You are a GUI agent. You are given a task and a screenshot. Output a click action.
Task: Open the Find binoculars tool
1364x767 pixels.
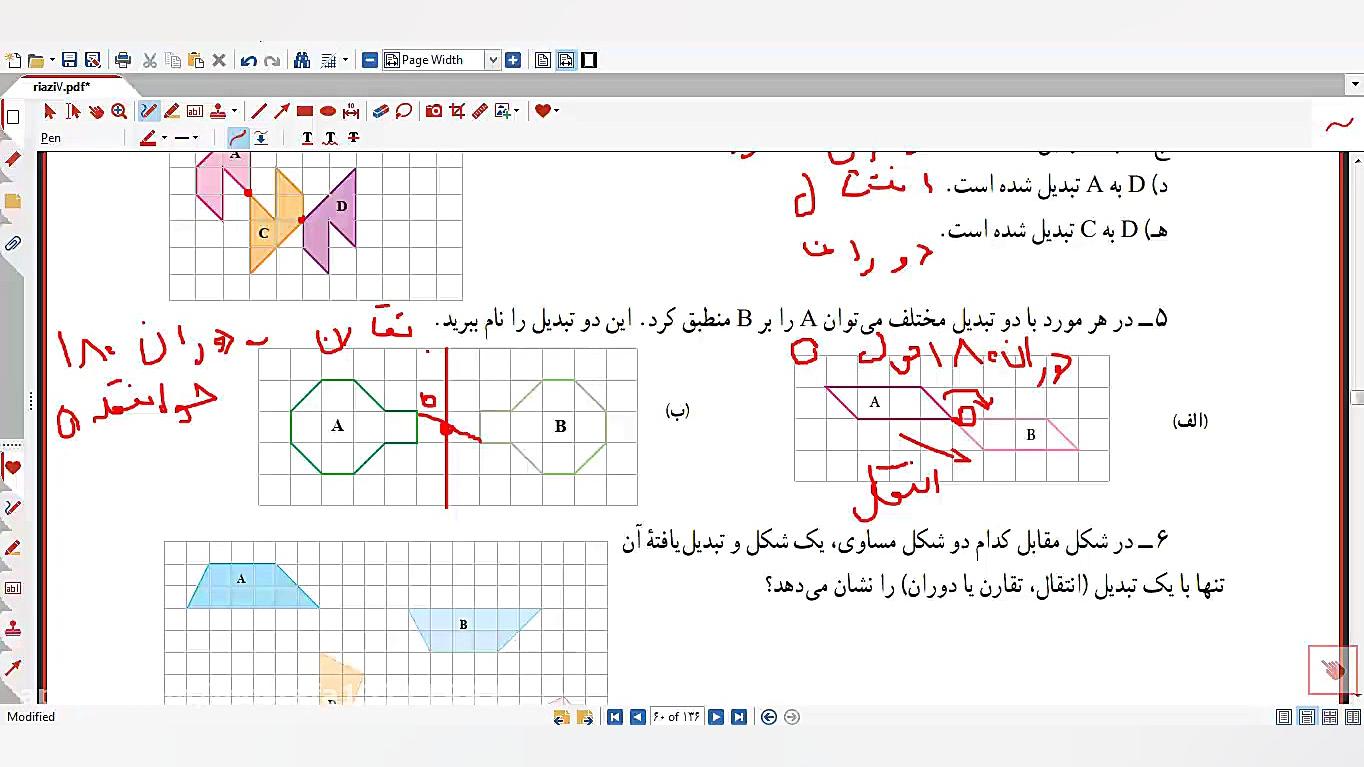tap(302, 60)
